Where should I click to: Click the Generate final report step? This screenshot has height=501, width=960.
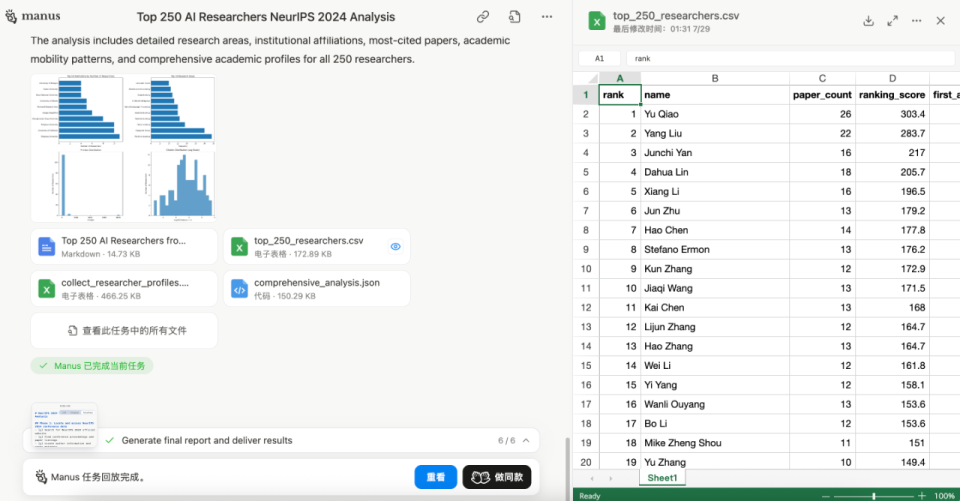tap(207, 440)
